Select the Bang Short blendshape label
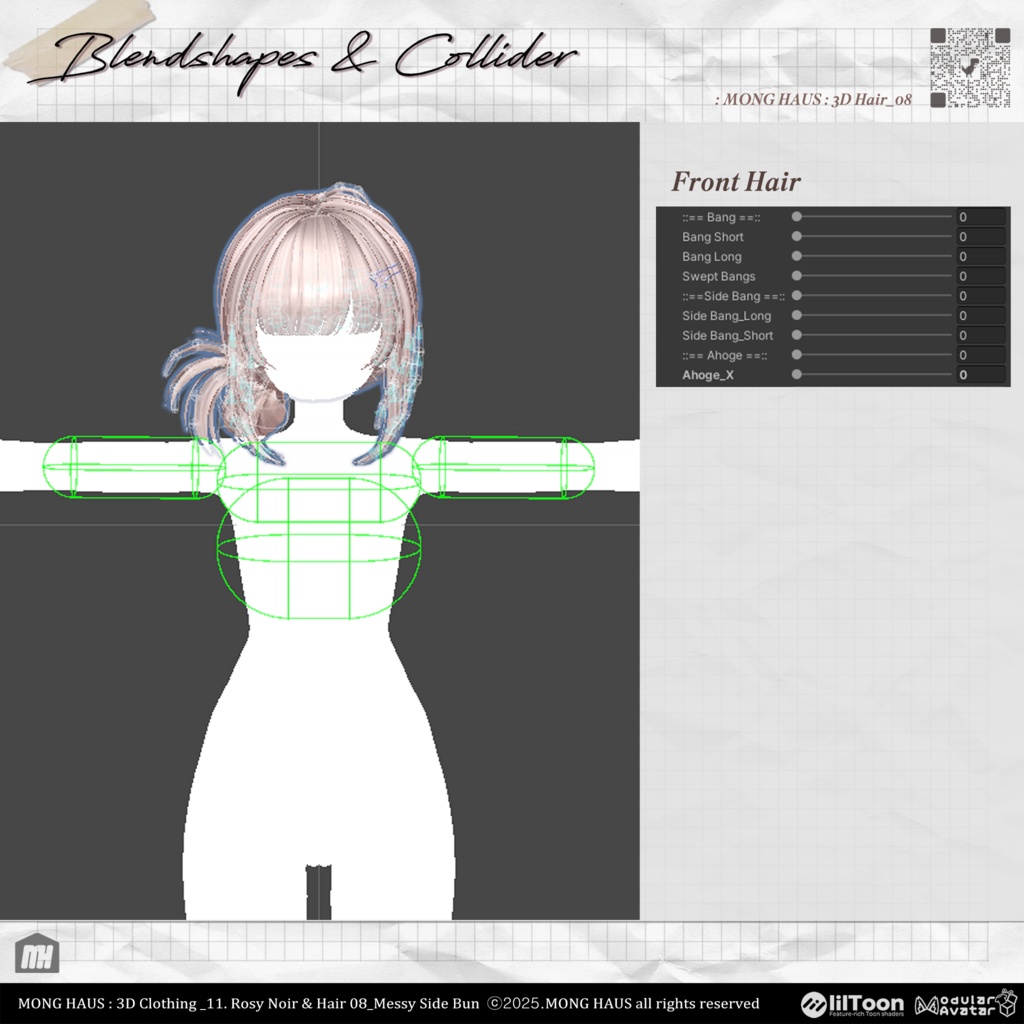This screenshot has height=1024, width=1024. pos(712,237)
